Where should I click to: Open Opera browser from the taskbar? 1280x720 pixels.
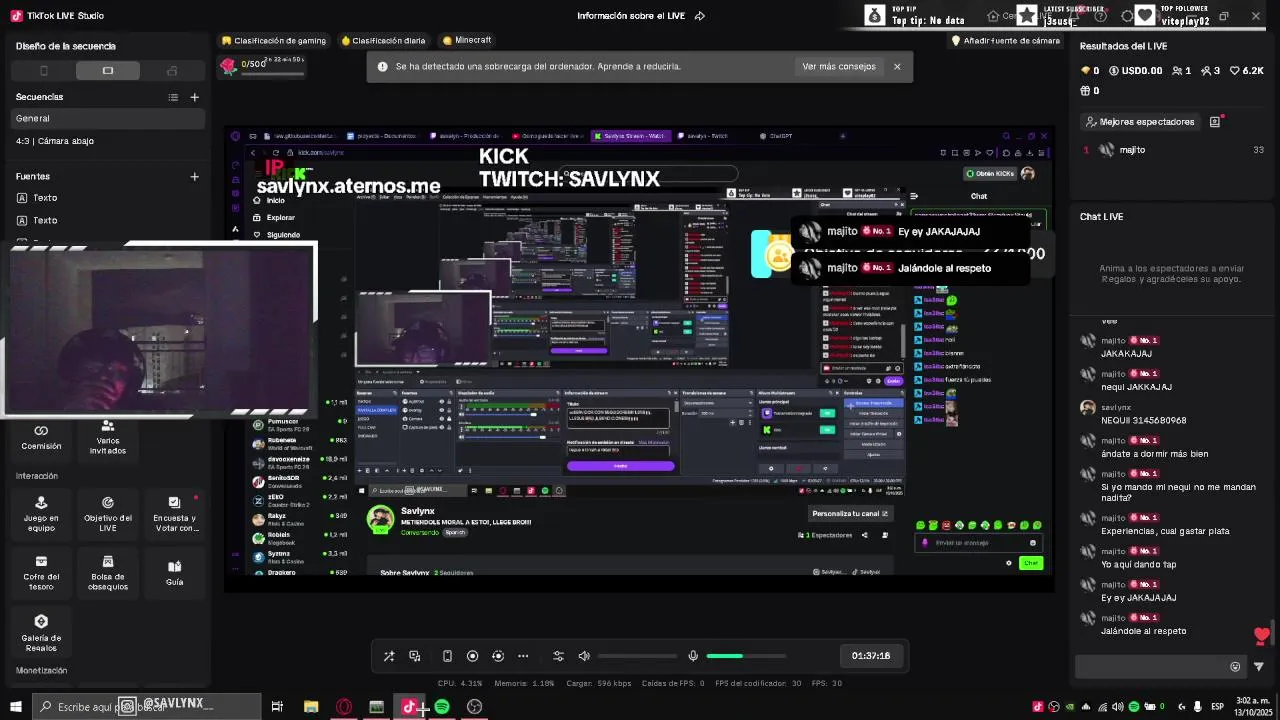point(344,707)
